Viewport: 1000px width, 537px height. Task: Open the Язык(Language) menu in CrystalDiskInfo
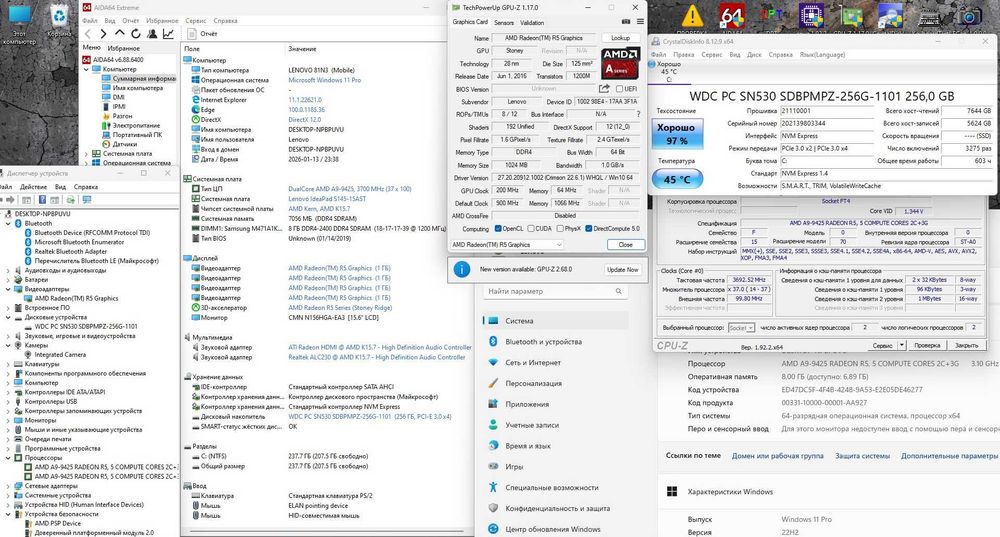click(x=822, y=55)
